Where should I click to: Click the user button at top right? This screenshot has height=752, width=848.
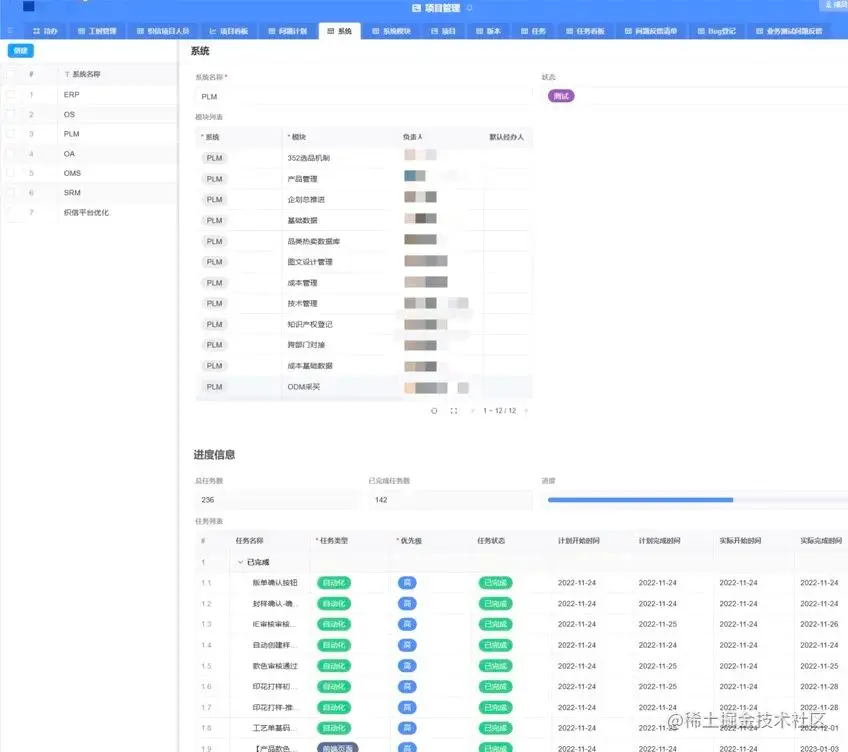click(x=836, y=5)
